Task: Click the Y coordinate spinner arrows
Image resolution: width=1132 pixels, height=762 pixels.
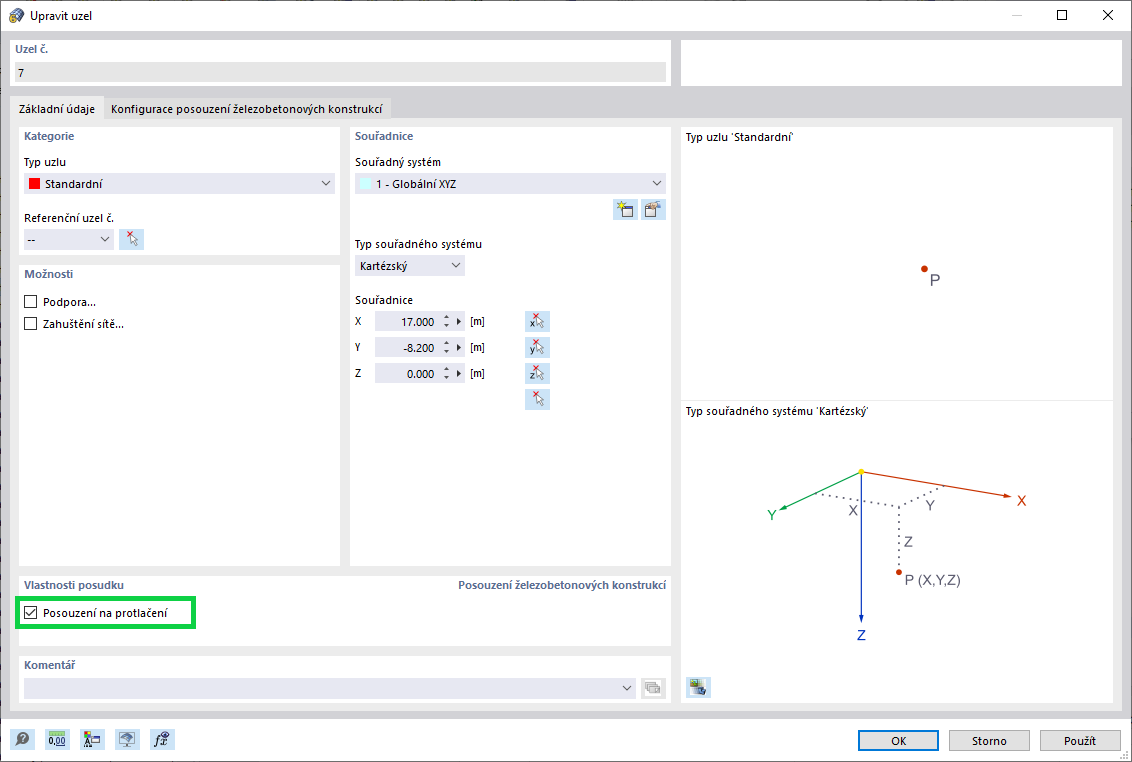Action: point(447,347)
